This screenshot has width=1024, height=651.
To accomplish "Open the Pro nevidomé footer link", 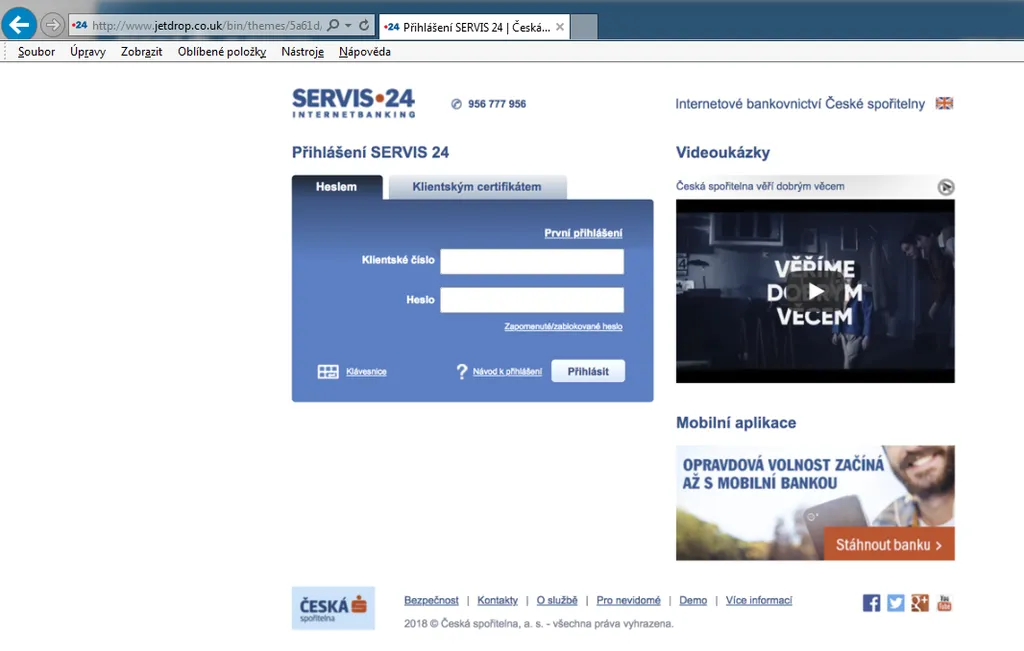I will 628,600.
